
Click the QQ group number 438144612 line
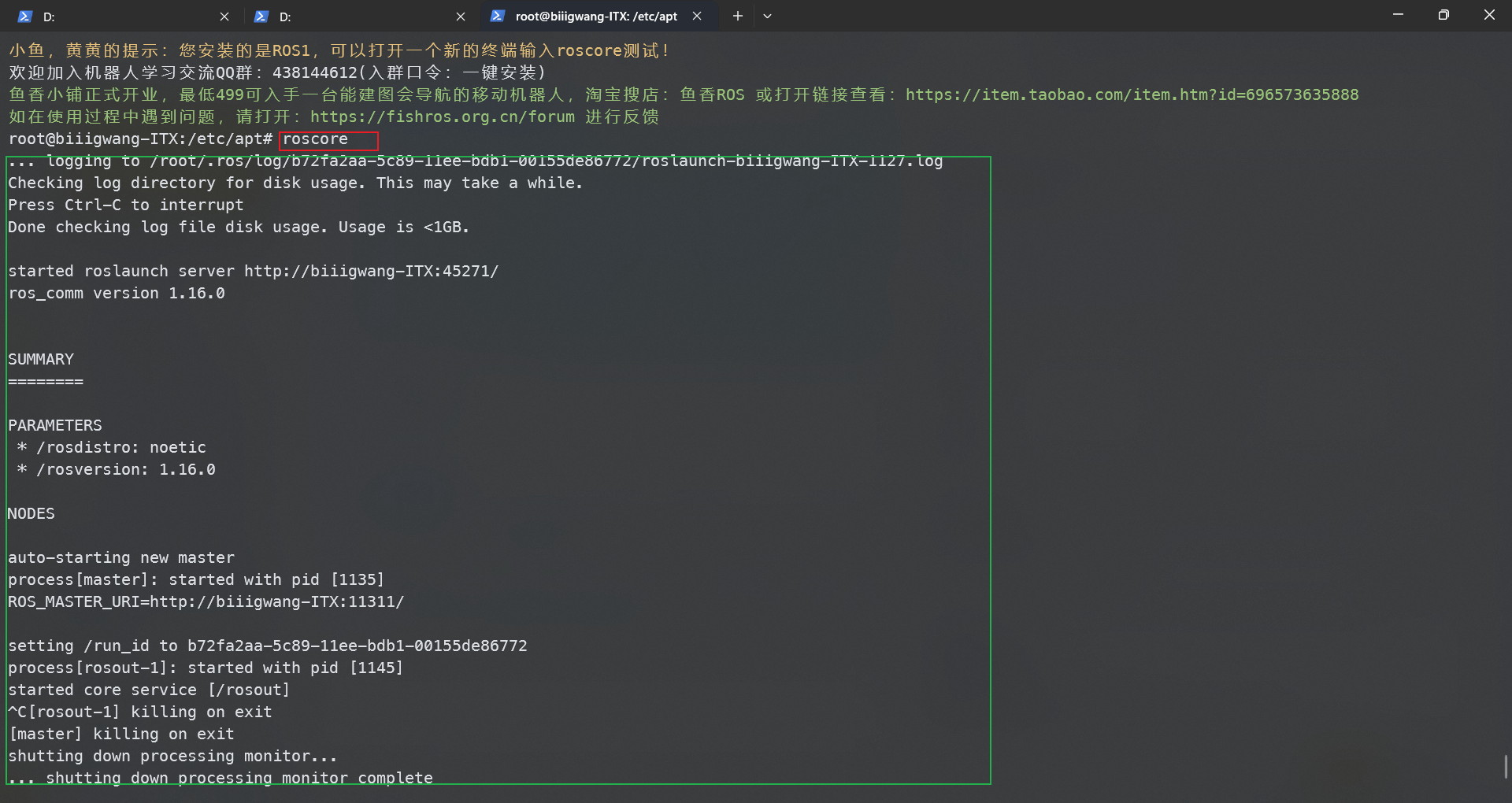coord(277,72)
